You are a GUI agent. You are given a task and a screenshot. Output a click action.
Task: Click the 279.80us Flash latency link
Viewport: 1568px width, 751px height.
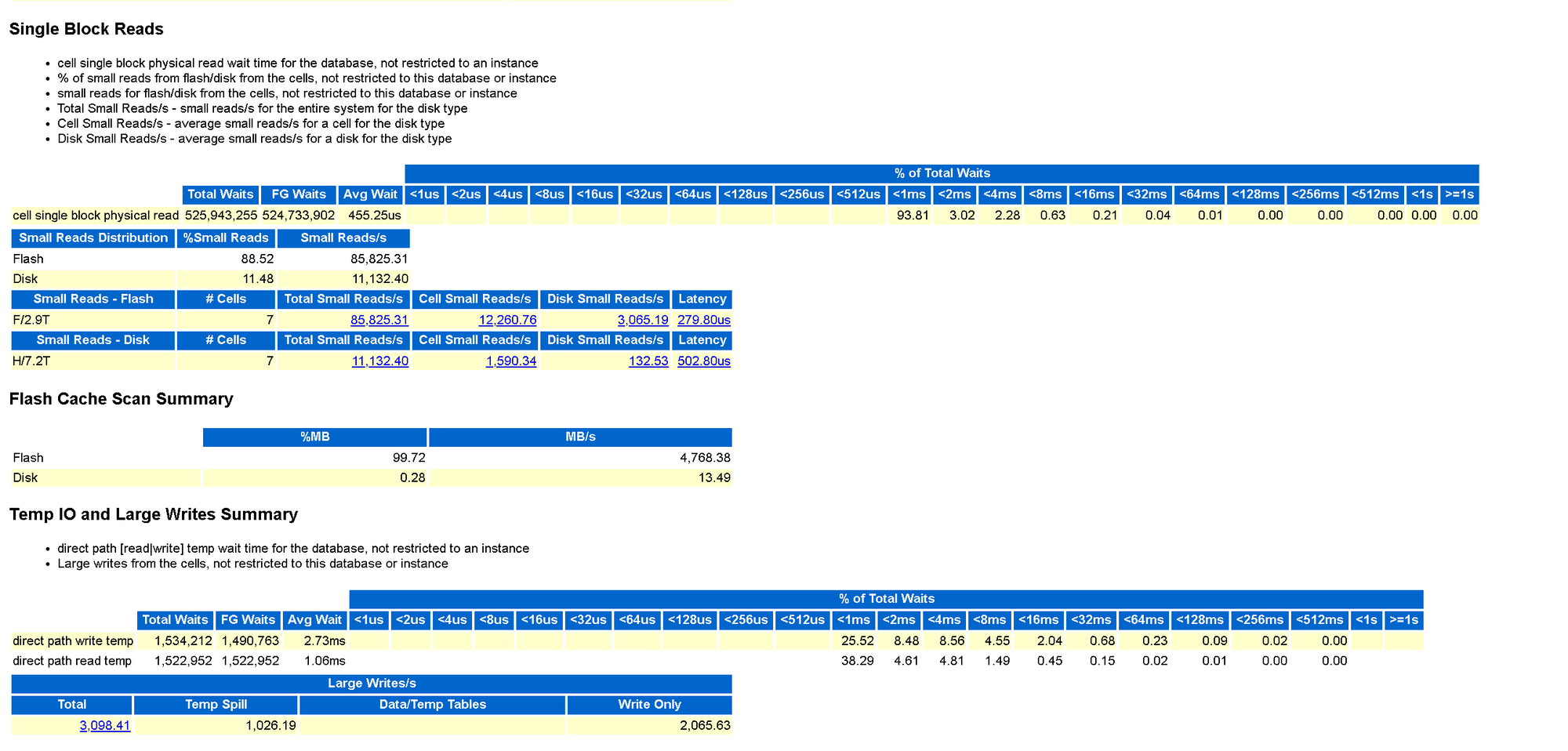point(702,319)
